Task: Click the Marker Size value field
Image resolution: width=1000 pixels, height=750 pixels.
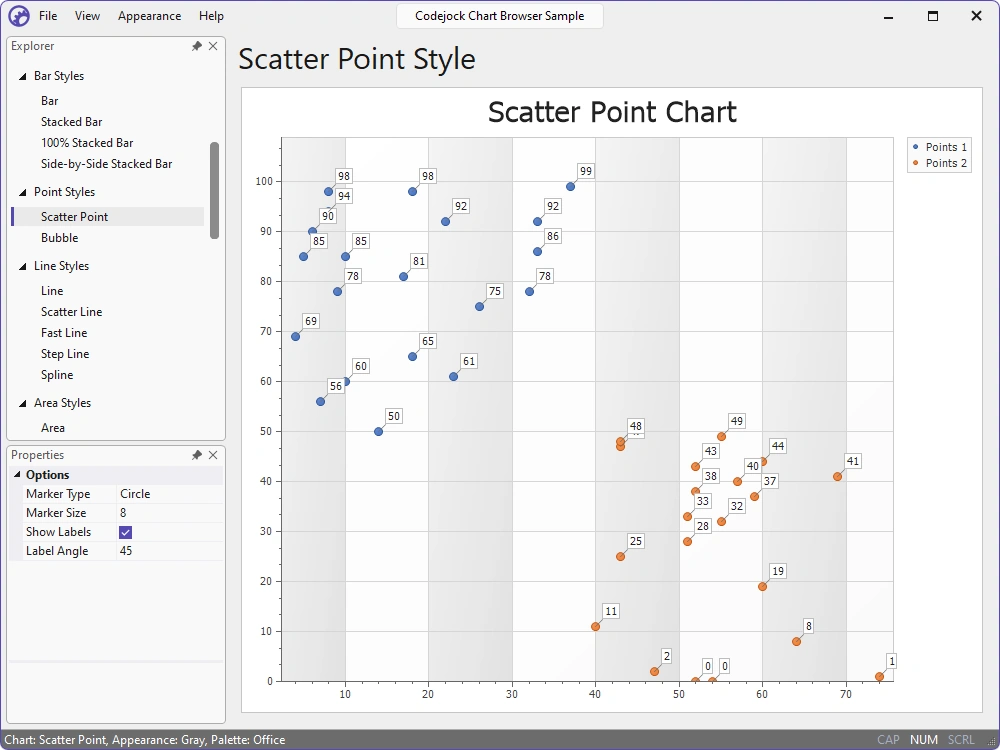Action: 170,513
